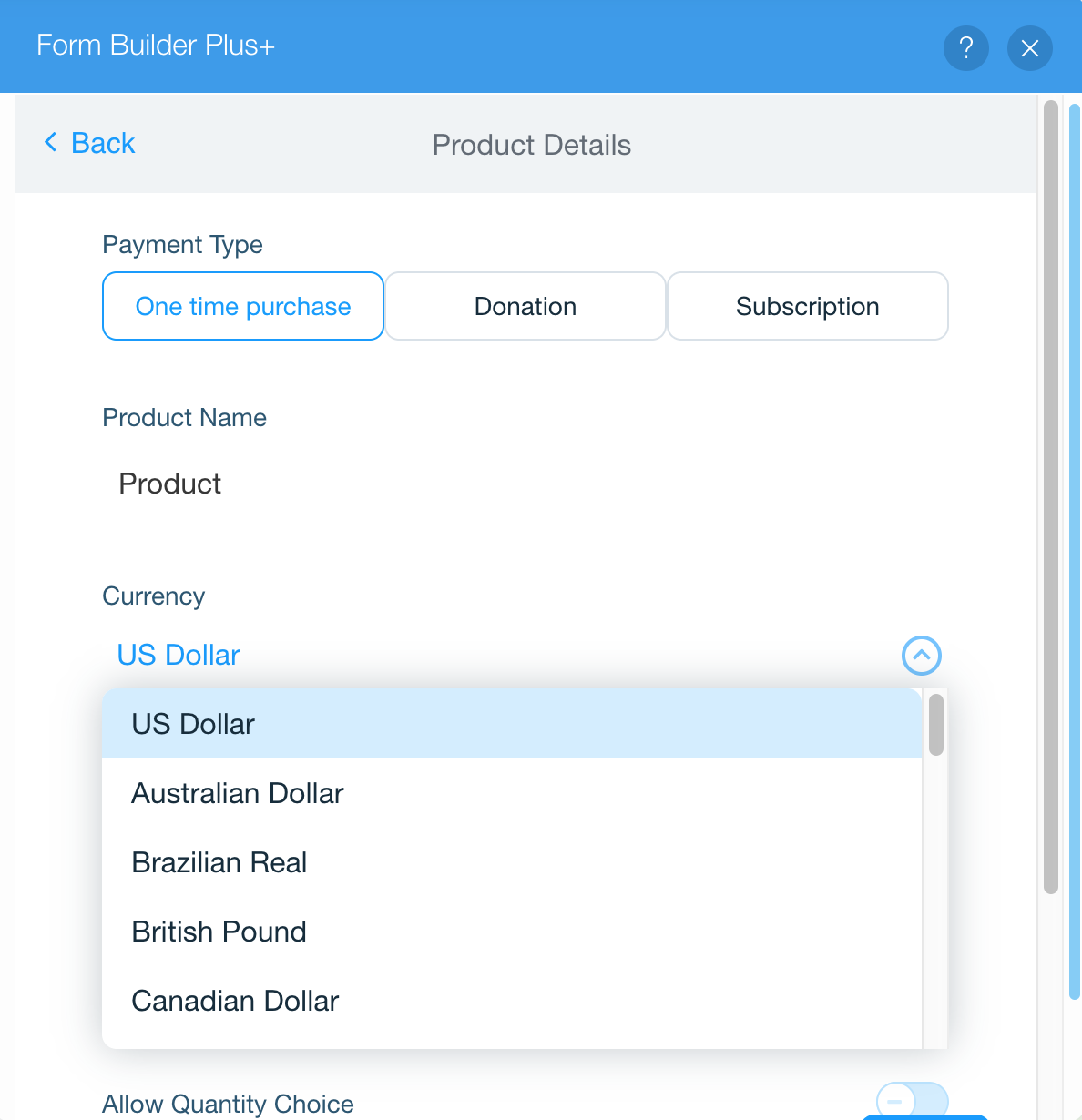Click the selected US Dollar currency value
Screen dimensions: 1082x1120
click(179, 655)
